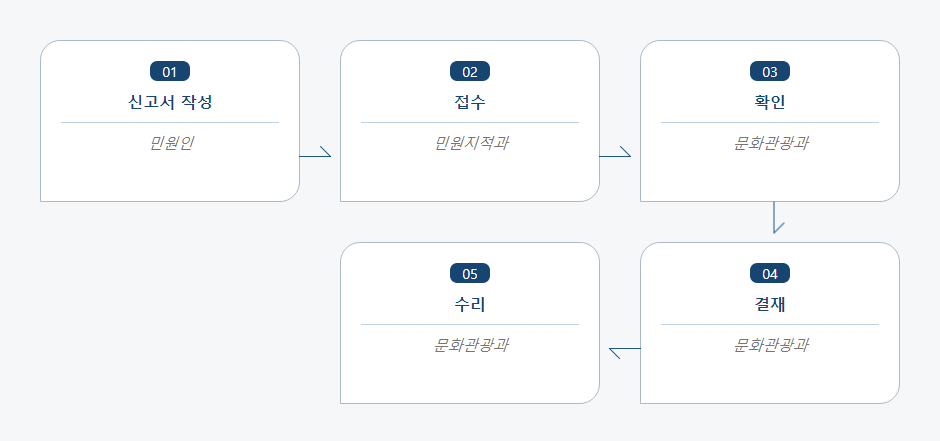The image size is (940, 441).
Task: Click the left arrow between steps 04 and 05
Action: click(625, 352)
